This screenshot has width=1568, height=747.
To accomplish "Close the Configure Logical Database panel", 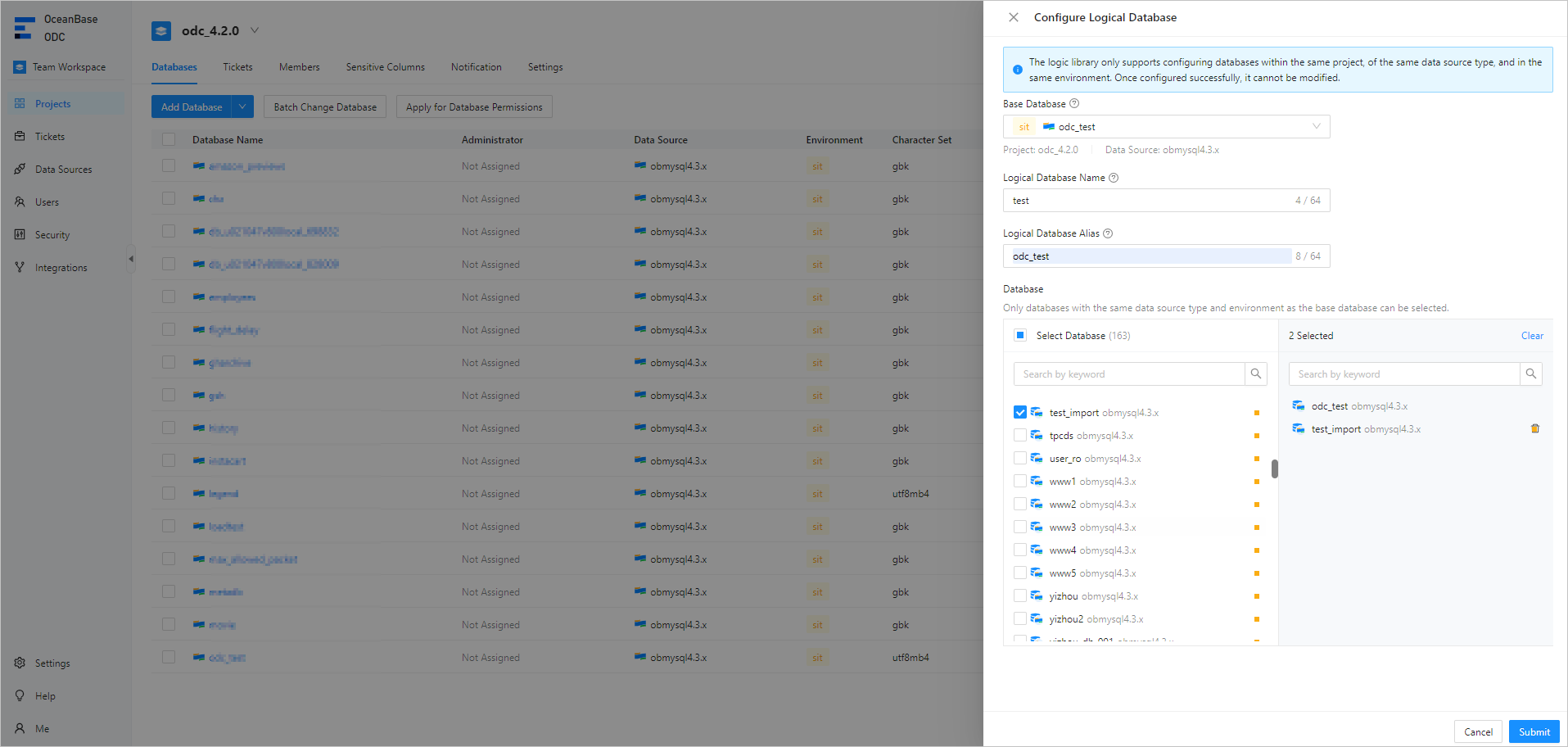I will (1013, 17).
